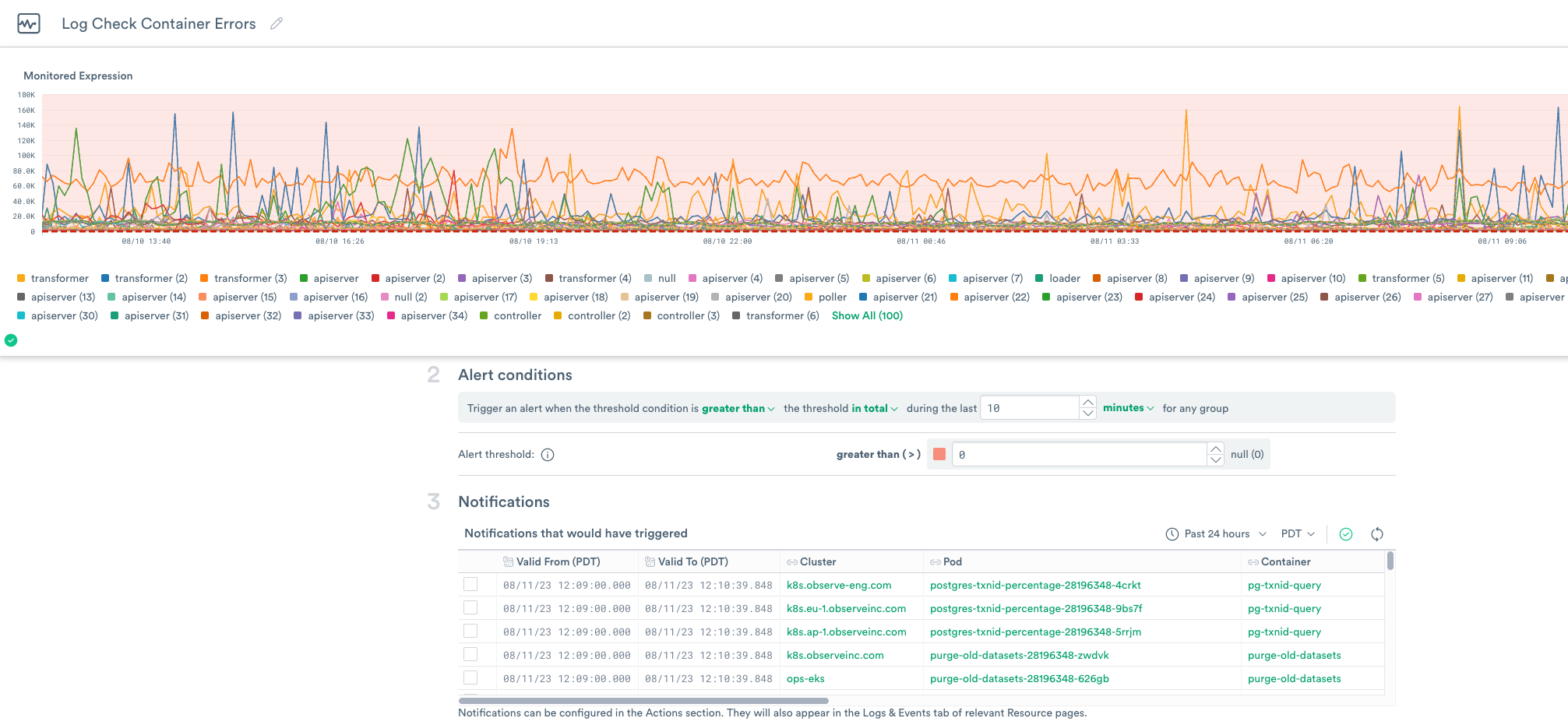1568x725 pixels.
Task: Sort by Cluster column header
Action: 818,561
